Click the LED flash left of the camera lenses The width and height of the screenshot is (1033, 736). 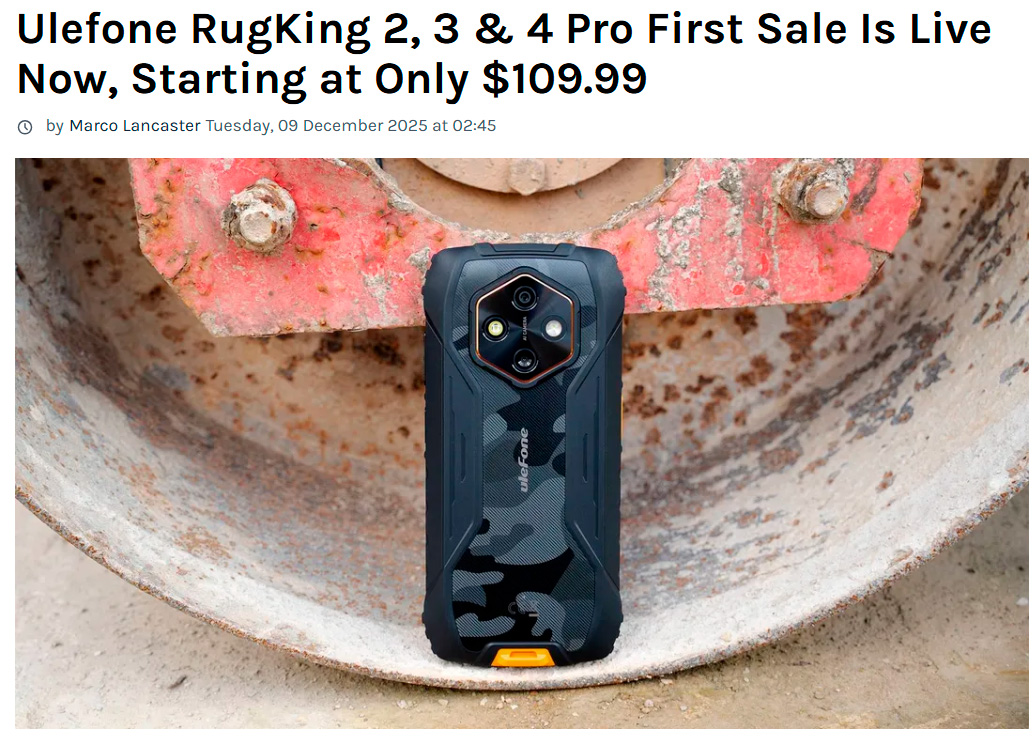click(495, 329)
